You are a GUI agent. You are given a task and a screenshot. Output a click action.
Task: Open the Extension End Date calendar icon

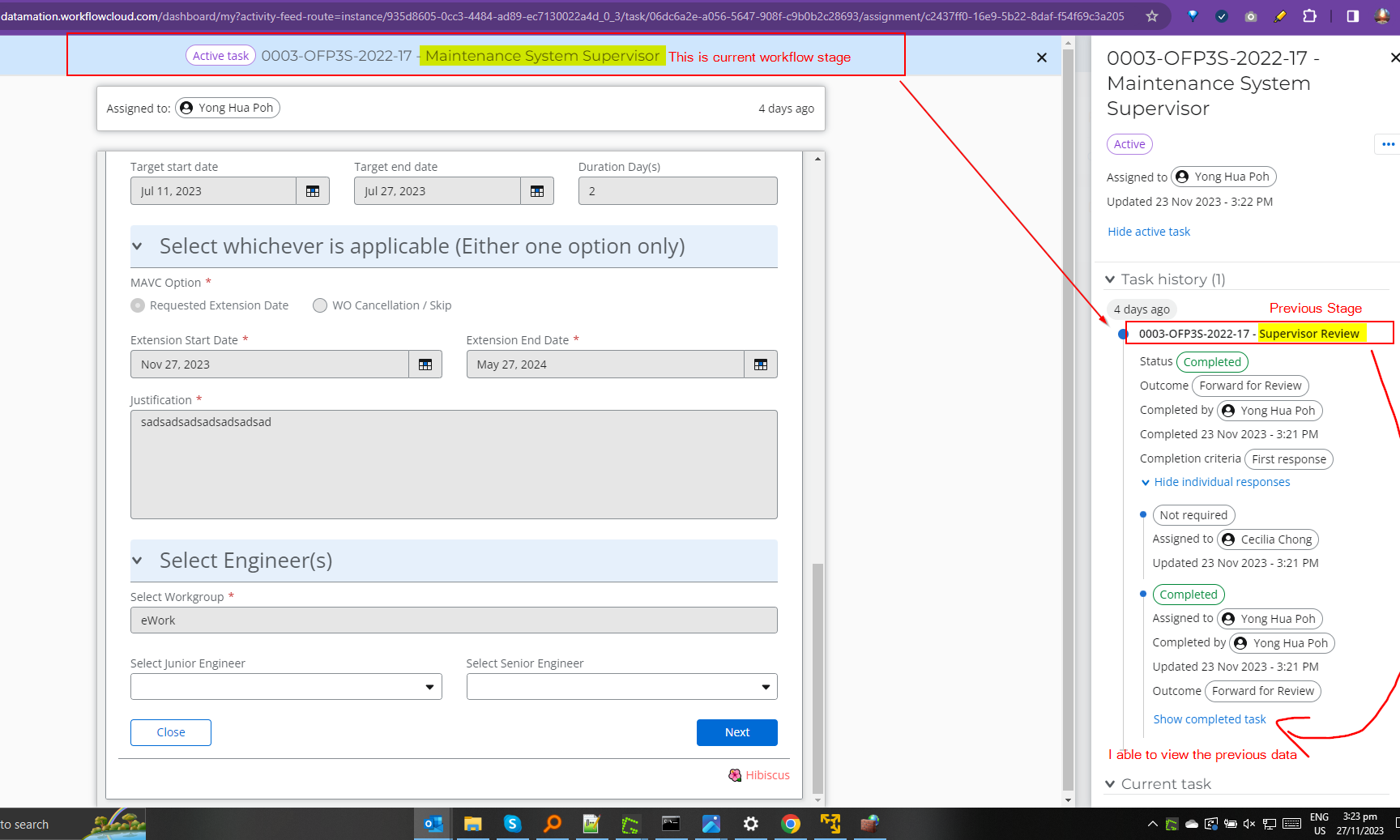760,365
